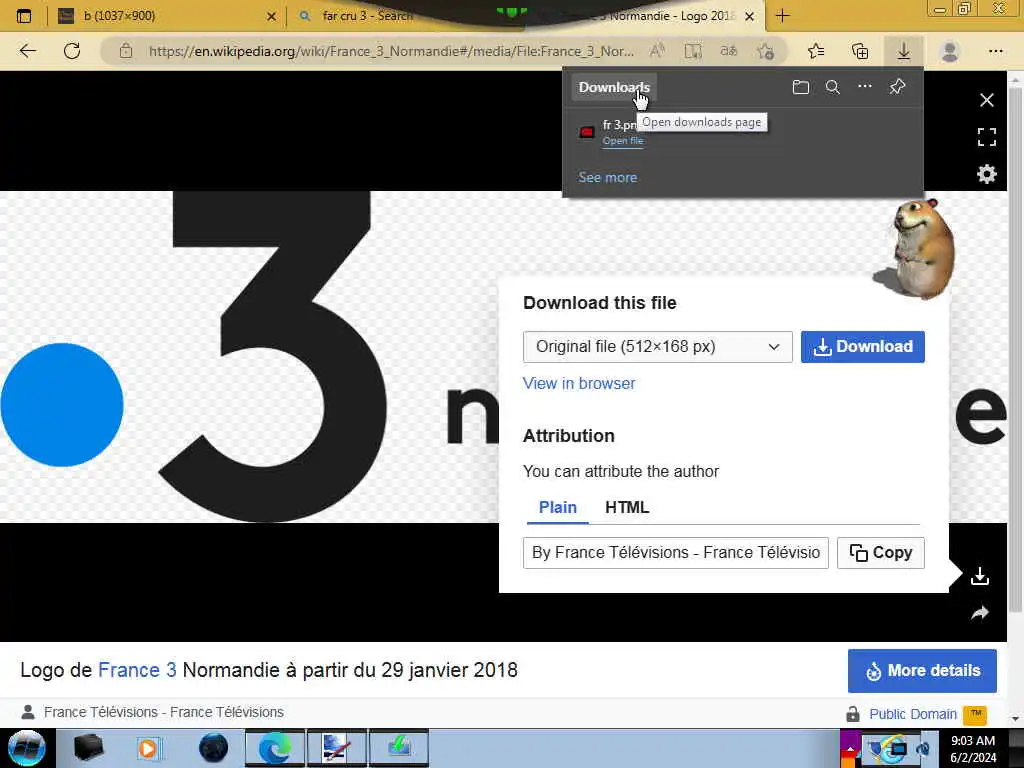This screenshot has width=1024, height=768.
Task: Copy the attribution text
Action: [x=880, y=553]
